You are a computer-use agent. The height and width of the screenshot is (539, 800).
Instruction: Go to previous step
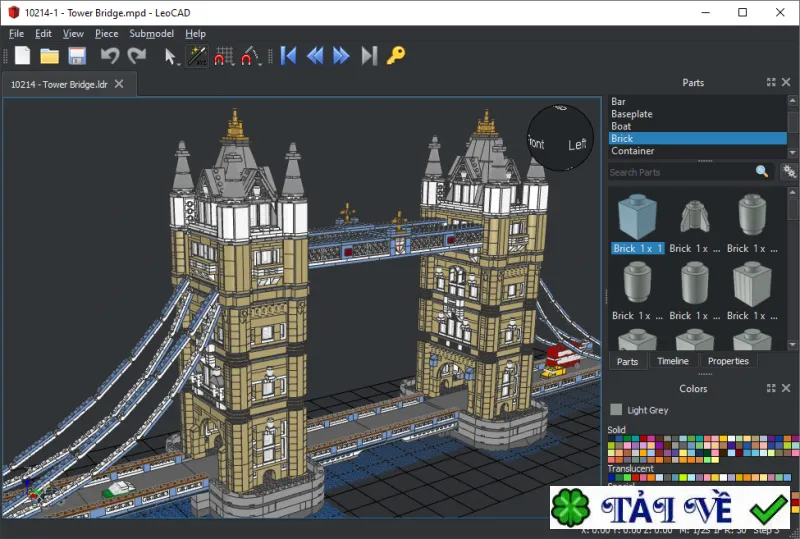(x=315, y=56)
